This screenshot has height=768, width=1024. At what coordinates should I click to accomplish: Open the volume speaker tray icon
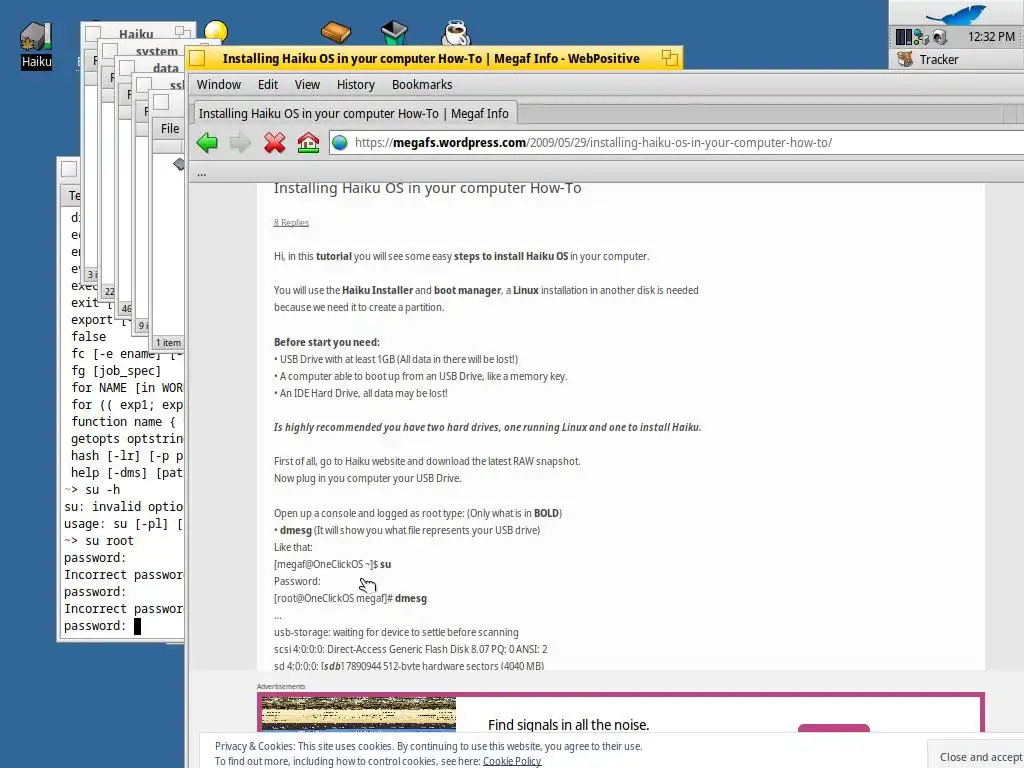[x=940, y=37]
